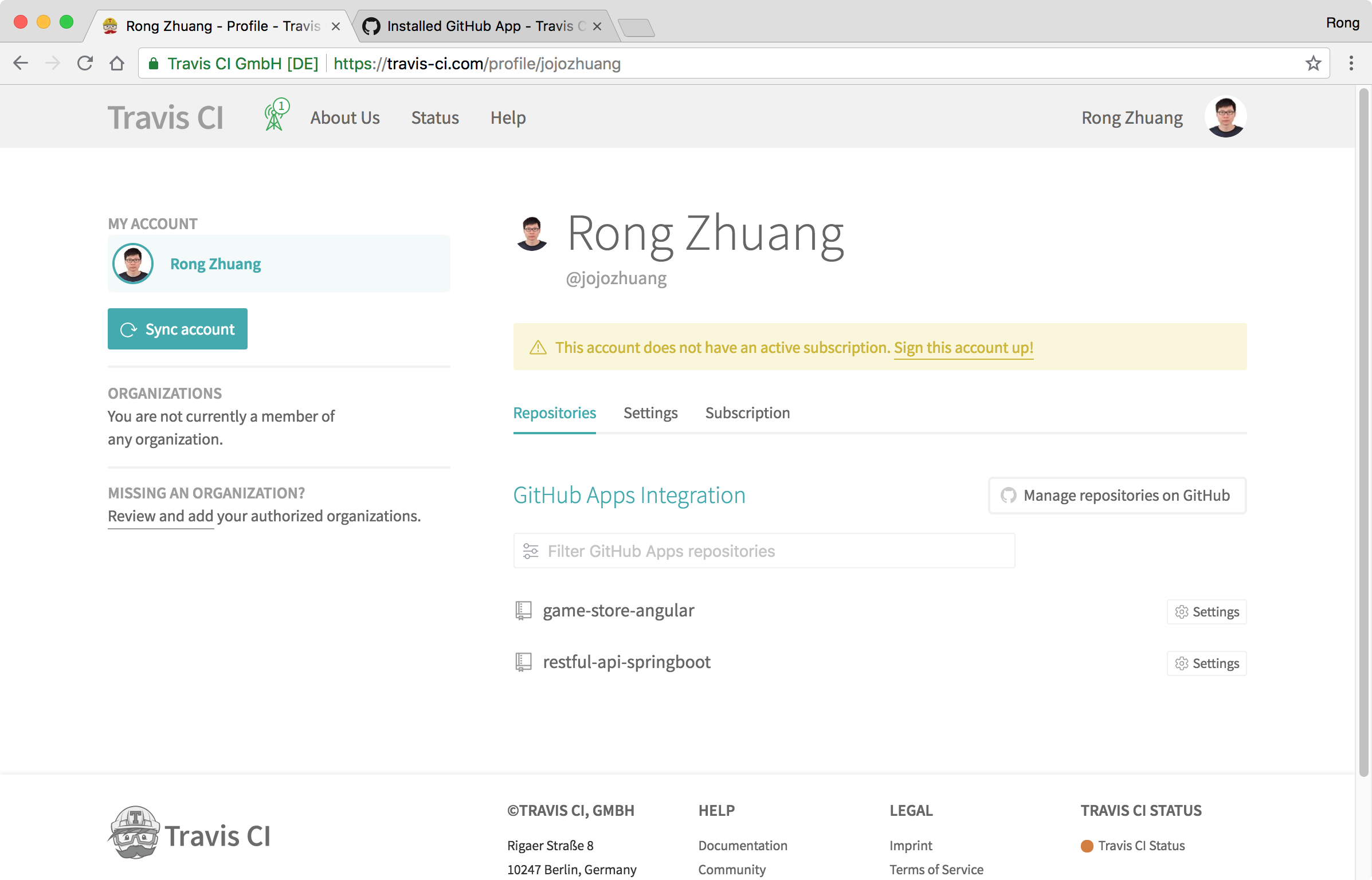1372x880 pixels.
Task: Click the green secure padlock icon
Action: coord(153,64)
